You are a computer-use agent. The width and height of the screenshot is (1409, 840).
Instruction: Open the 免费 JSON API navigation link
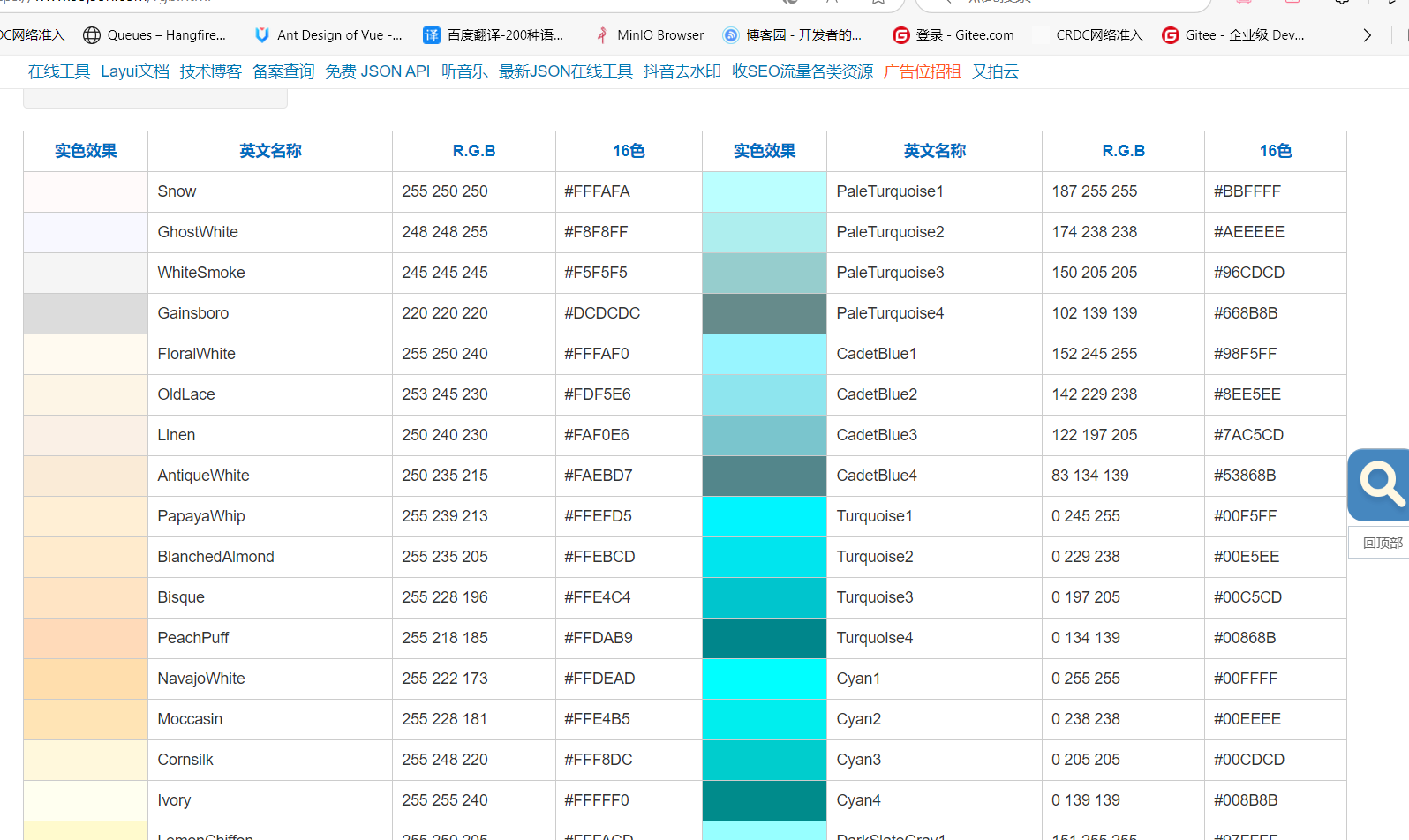[x=378, y=71]
